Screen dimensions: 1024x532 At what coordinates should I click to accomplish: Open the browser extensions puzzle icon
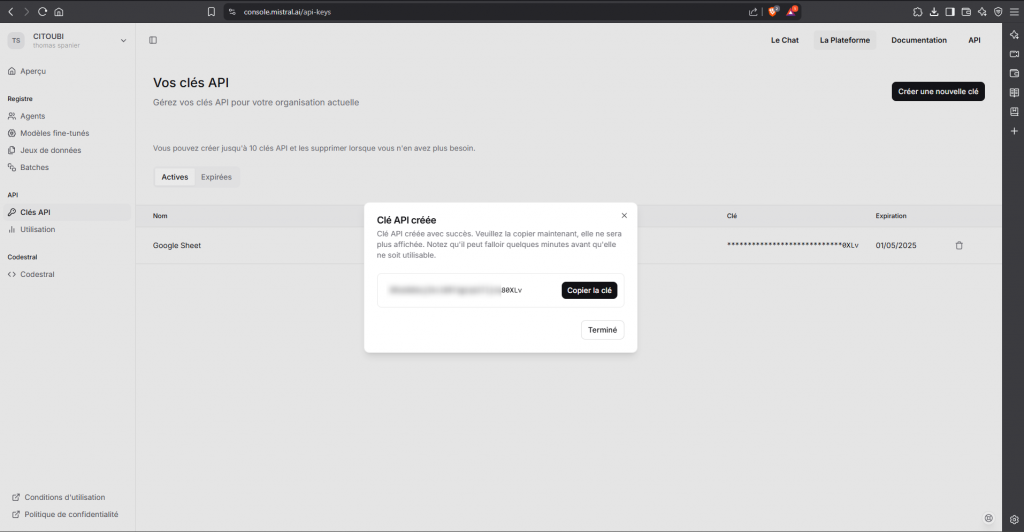[918, 12]
